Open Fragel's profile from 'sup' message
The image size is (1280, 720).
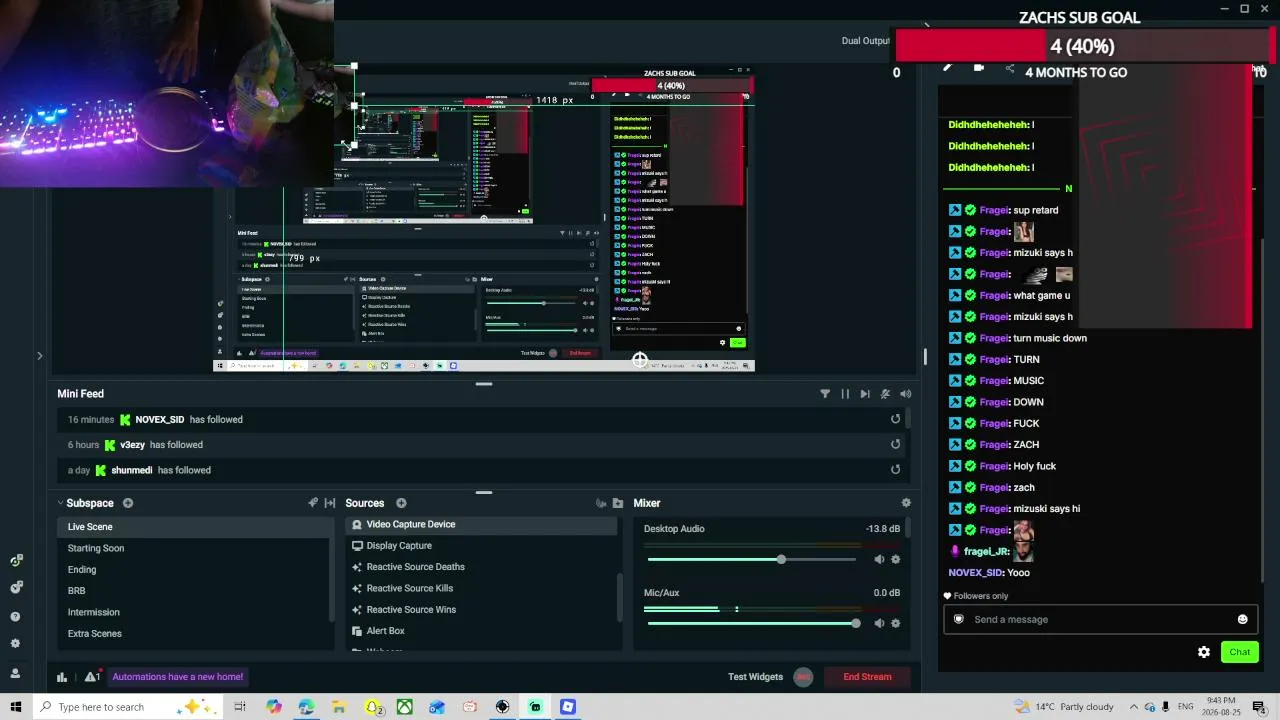(x=993, y=210)
